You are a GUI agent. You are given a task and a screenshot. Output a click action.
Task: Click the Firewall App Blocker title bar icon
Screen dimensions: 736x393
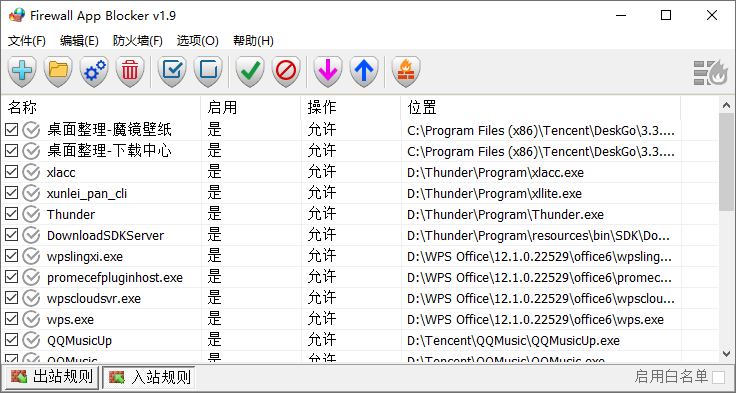[x=16, y=15]
